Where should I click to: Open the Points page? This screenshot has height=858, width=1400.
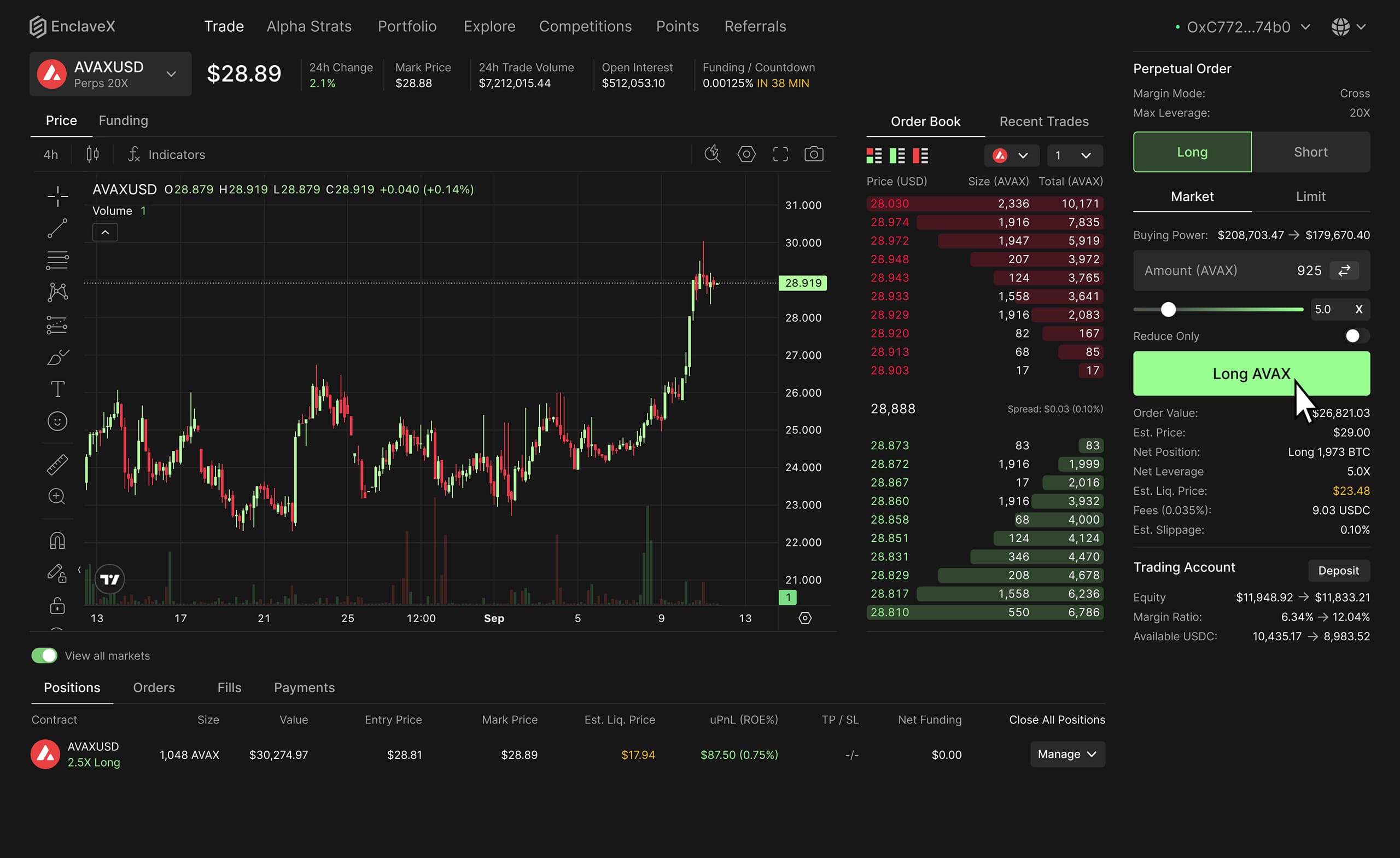click(678, 26)
